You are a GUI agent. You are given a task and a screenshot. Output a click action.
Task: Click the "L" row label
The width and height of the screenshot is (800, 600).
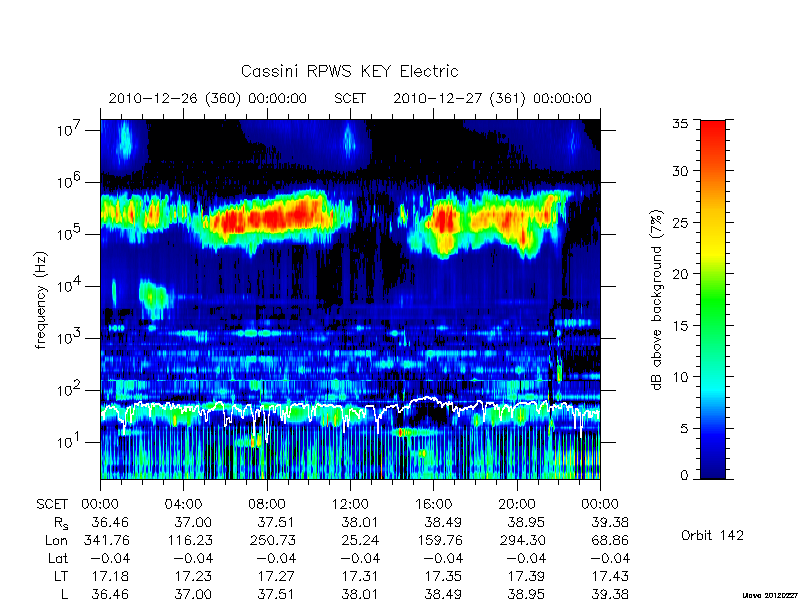click(x=64, y=594)
